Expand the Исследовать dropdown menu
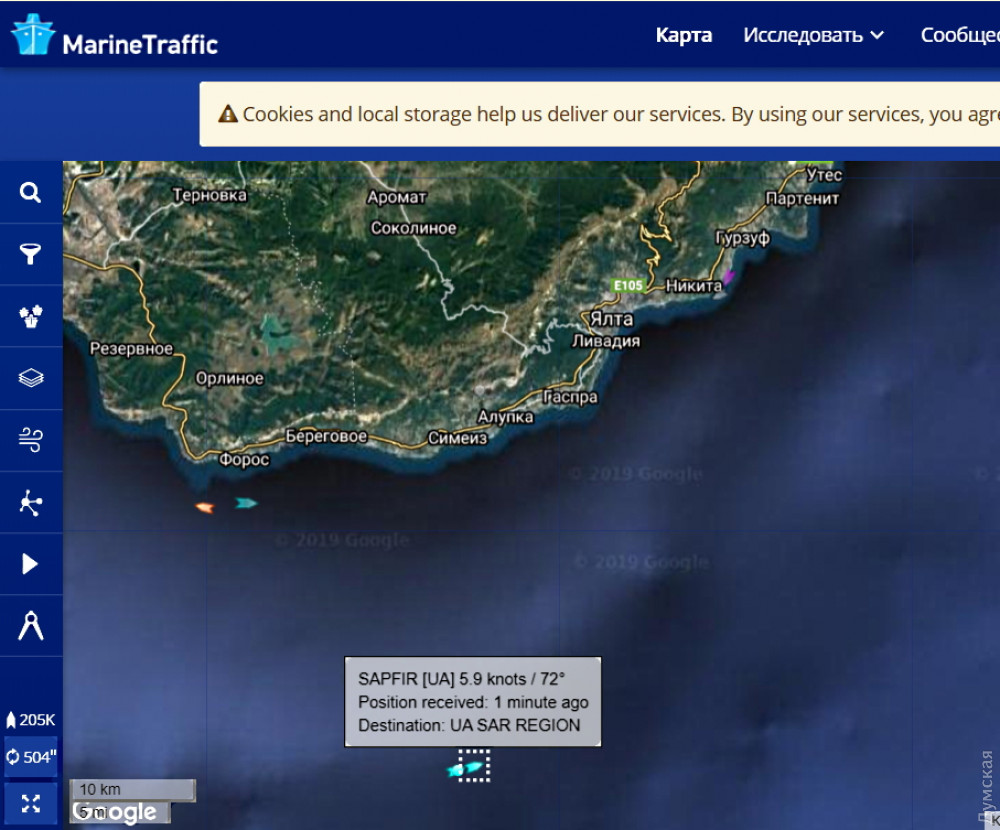This screenshot has width=1000, height=830. (813, 35)
